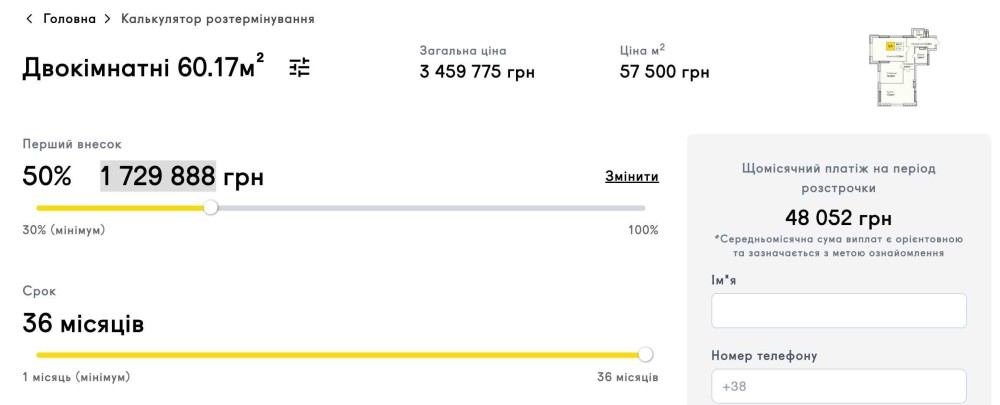Screen dimensions: 1000x405
Task: Click the breadcrumb separator arrow after Головна
Action: [108, 19]
